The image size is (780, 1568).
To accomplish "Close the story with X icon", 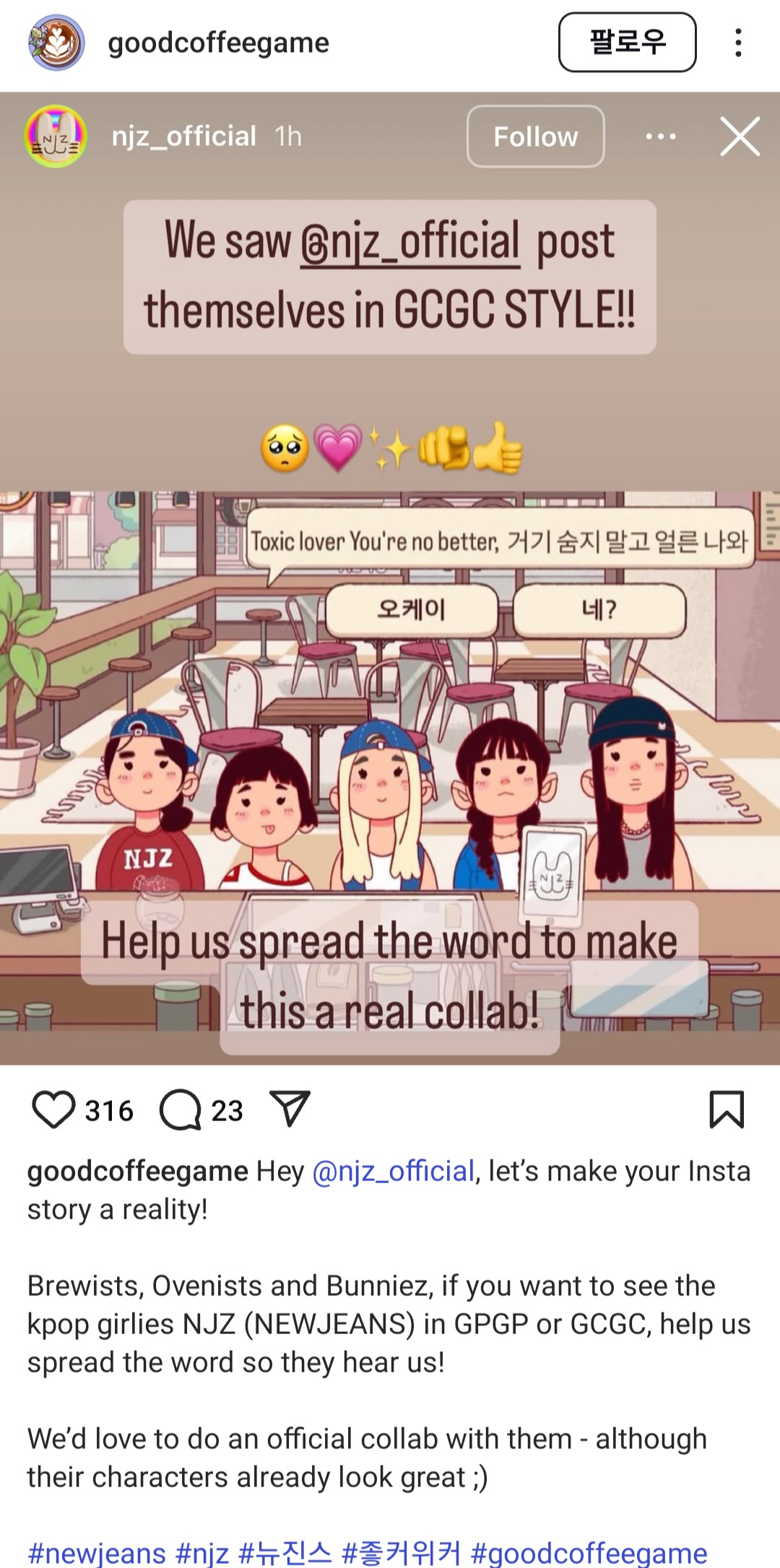I will coord(740,136).
